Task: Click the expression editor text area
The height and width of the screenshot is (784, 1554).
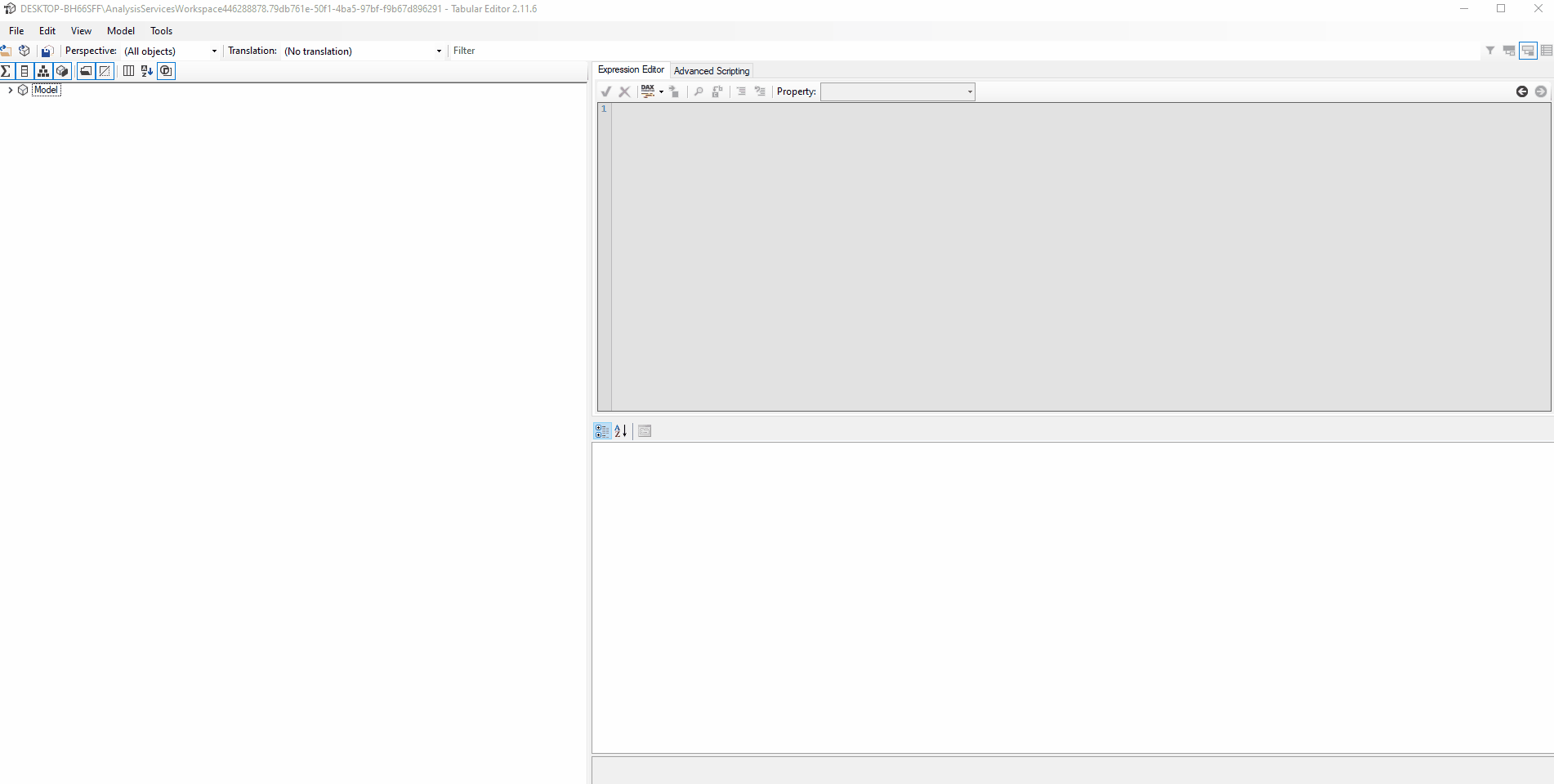Action: click(1081, 256)
